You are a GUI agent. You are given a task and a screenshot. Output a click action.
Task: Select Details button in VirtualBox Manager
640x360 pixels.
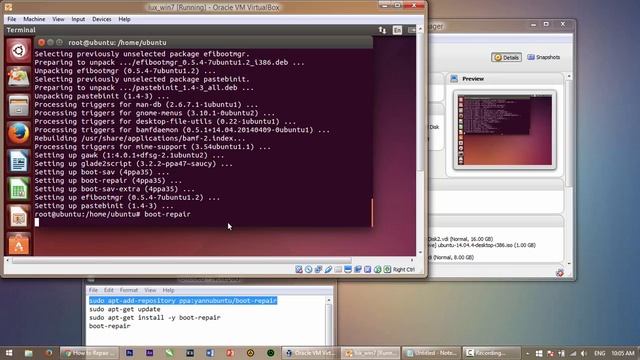pyautogui.click(x=506, y=58)
